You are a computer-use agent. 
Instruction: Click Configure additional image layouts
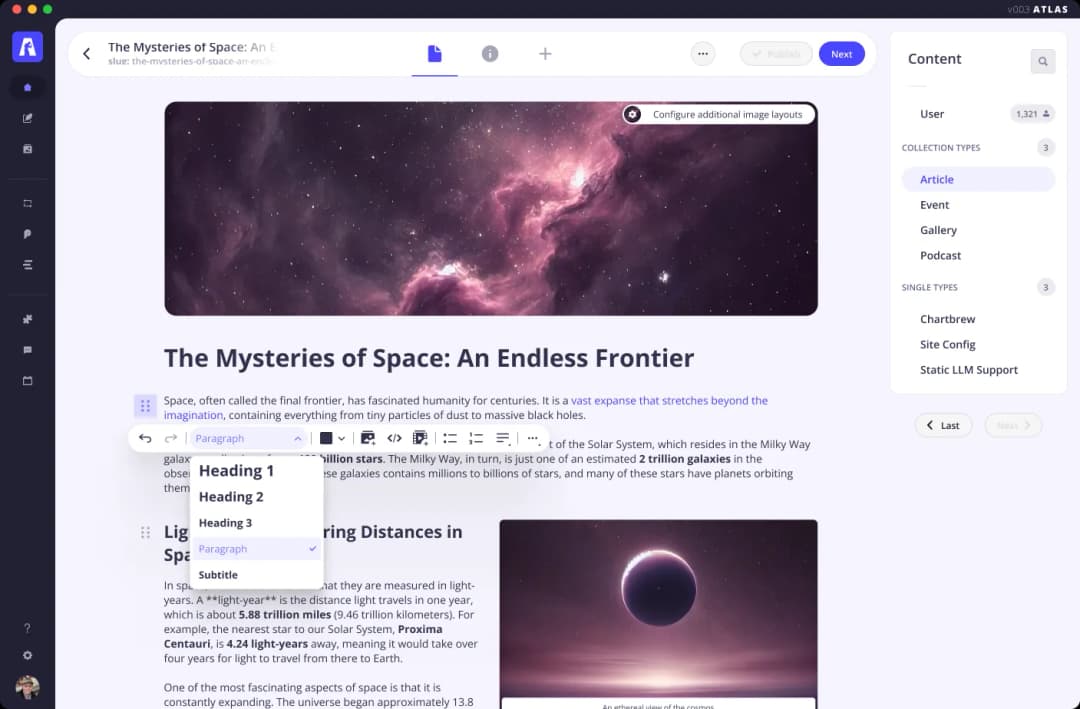[x=719, y=114]
